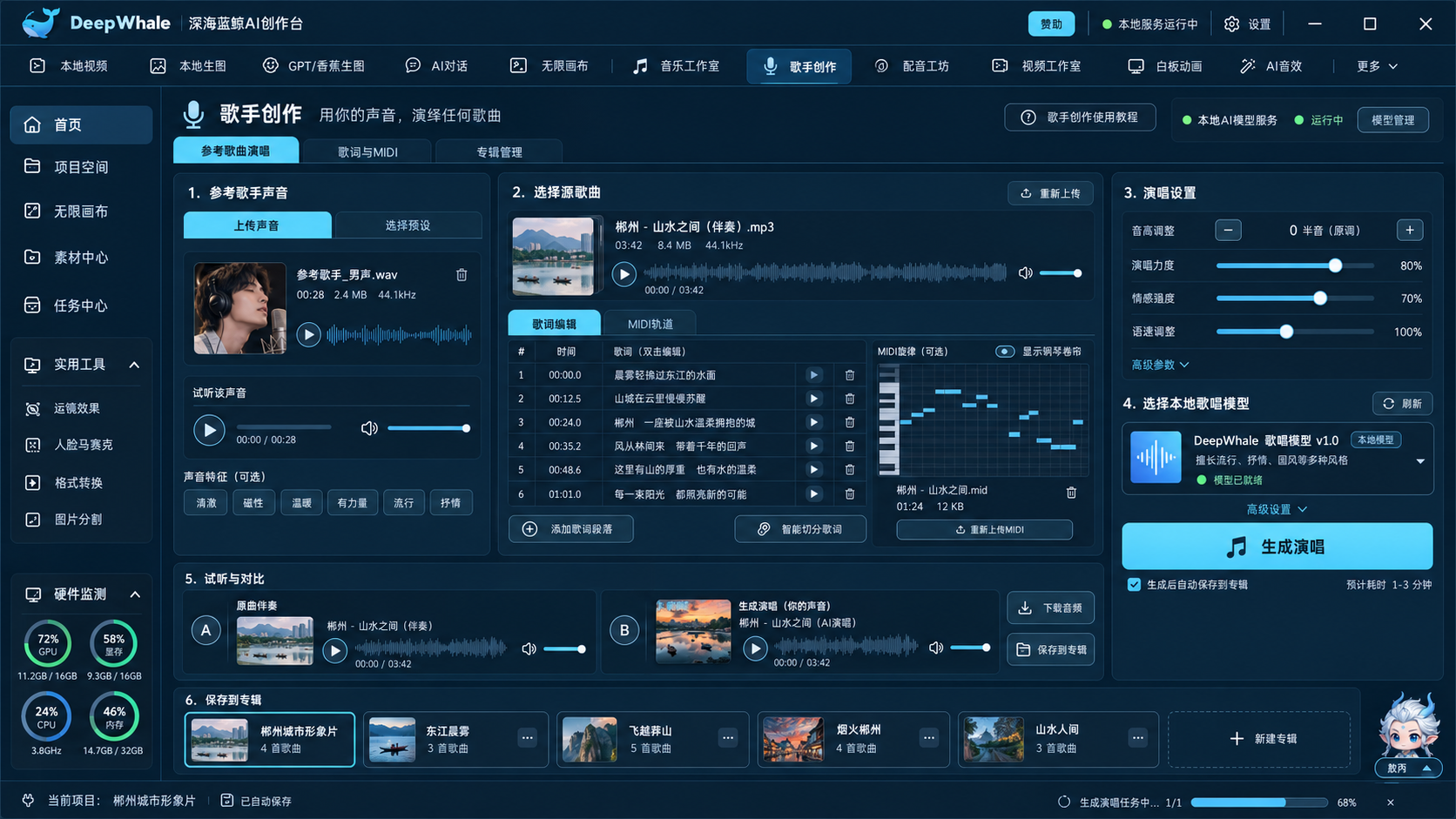
Task: Play the source song 郴州 - 山水之间 (伴奏).mp3
Action: pyautogui.click(x=624, y=275)
